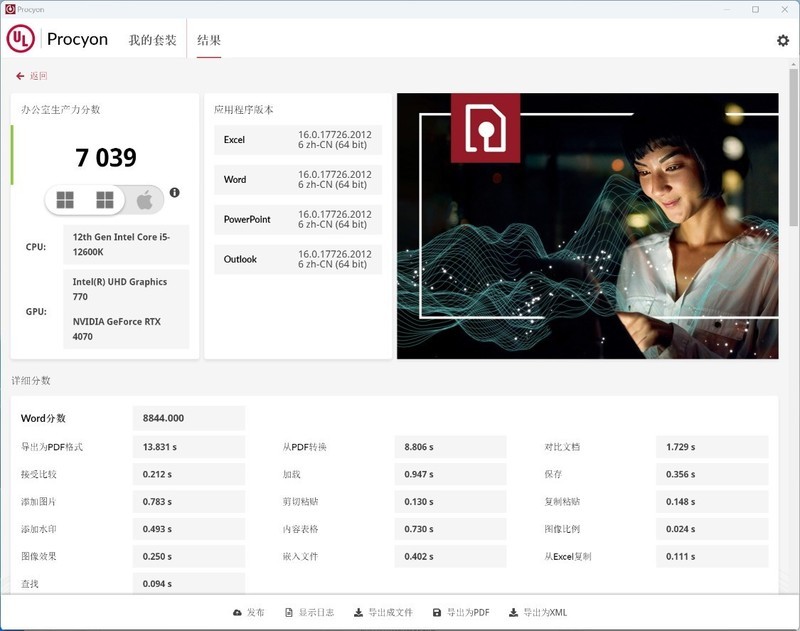Click the export-as-PDF disk icon
800x631 pixels.
pyautogui.click(x=437, y=612)
